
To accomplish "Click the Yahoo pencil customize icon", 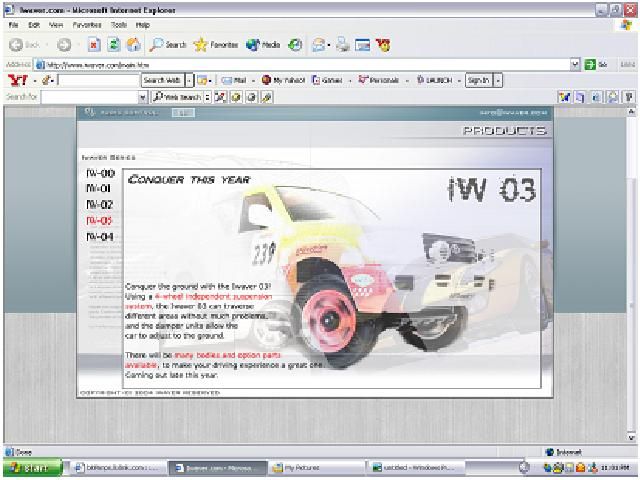I will 46,80.
